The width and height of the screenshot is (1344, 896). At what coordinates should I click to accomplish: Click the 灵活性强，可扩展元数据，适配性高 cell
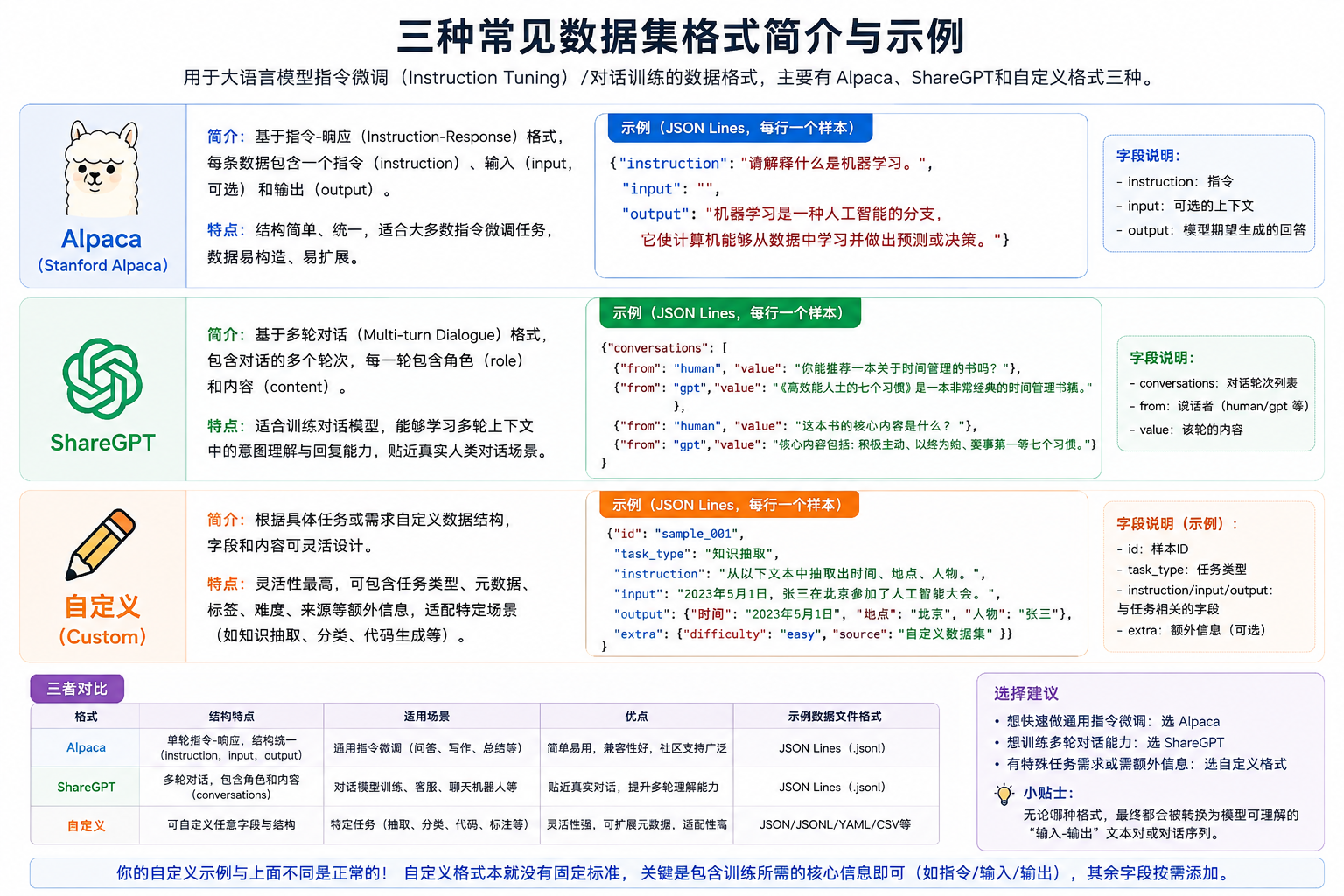pyautogui.click(x=637, y=824)
